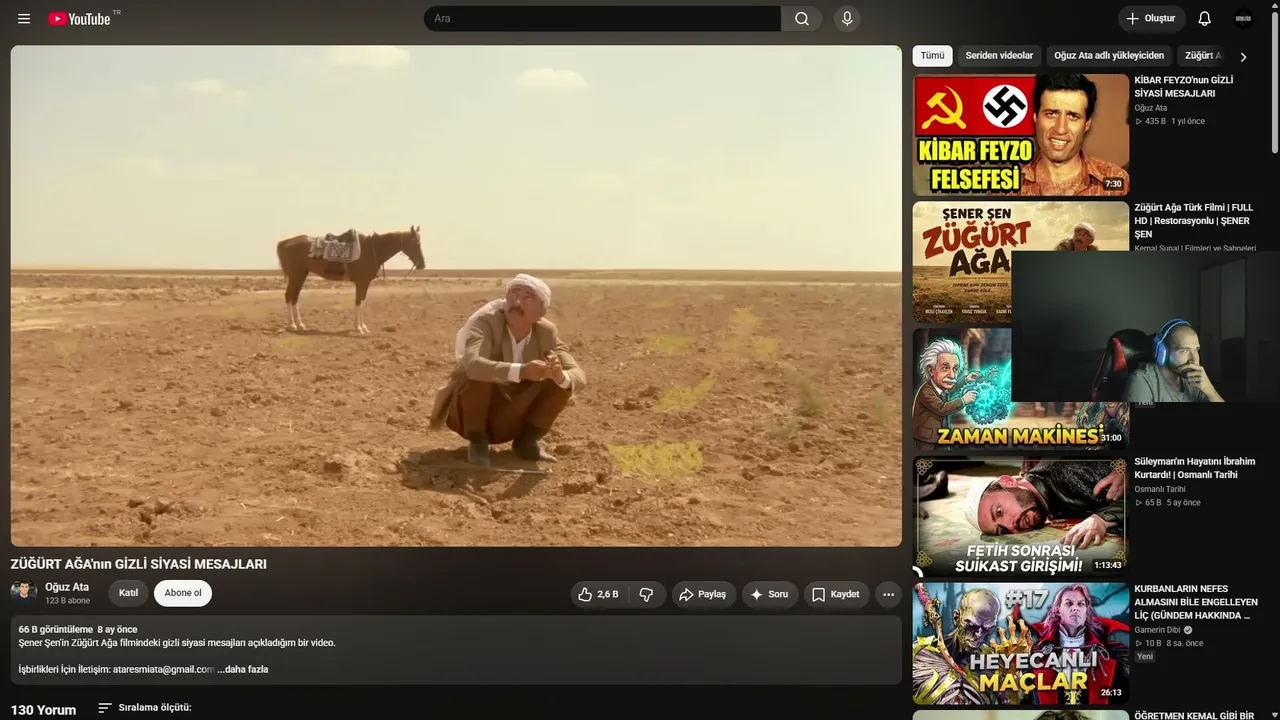Viewport: 1280px width, 720px height.
Task: Click the "Sıralama ölçütü:" label
Action: coord(155,708)
